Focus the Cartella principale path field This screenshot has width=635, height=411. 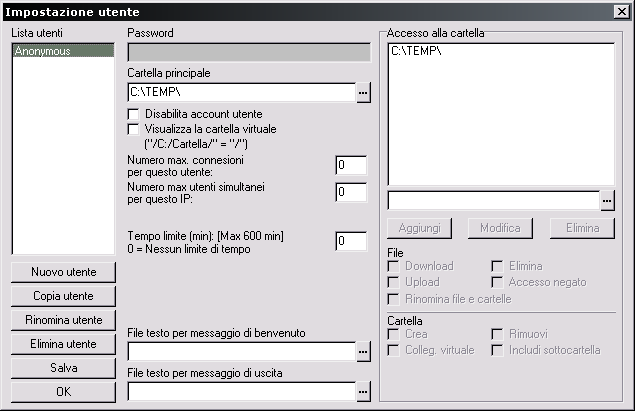click(x=241, y=93)
